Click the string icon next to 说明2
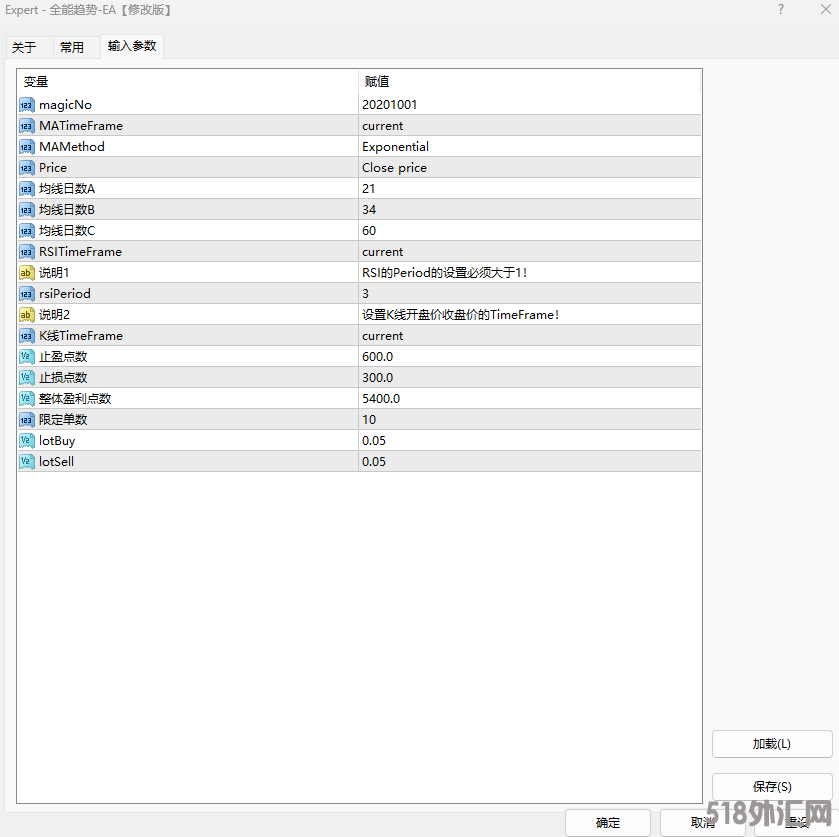 [x=27, y=315]
